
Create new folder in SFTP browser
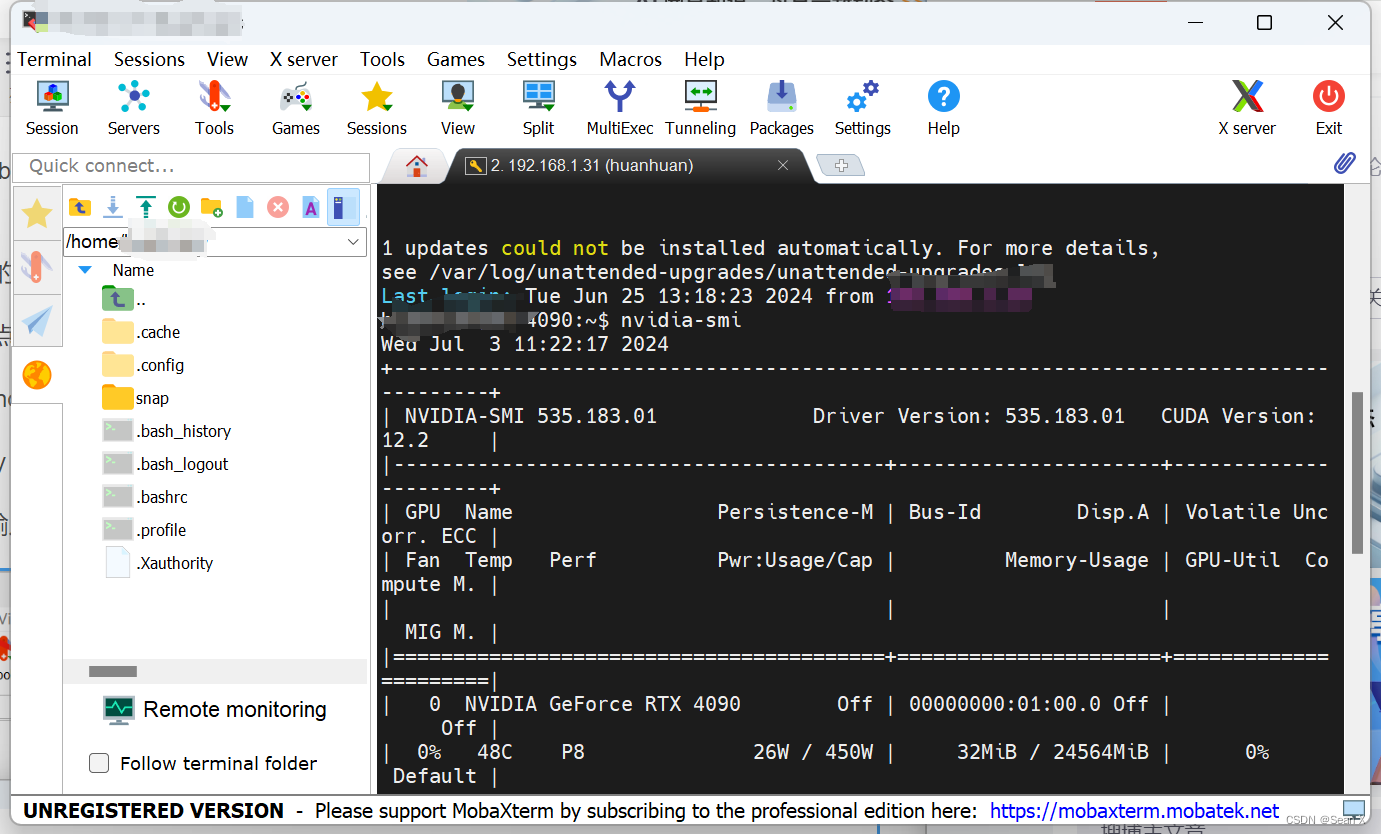point(212,207)
